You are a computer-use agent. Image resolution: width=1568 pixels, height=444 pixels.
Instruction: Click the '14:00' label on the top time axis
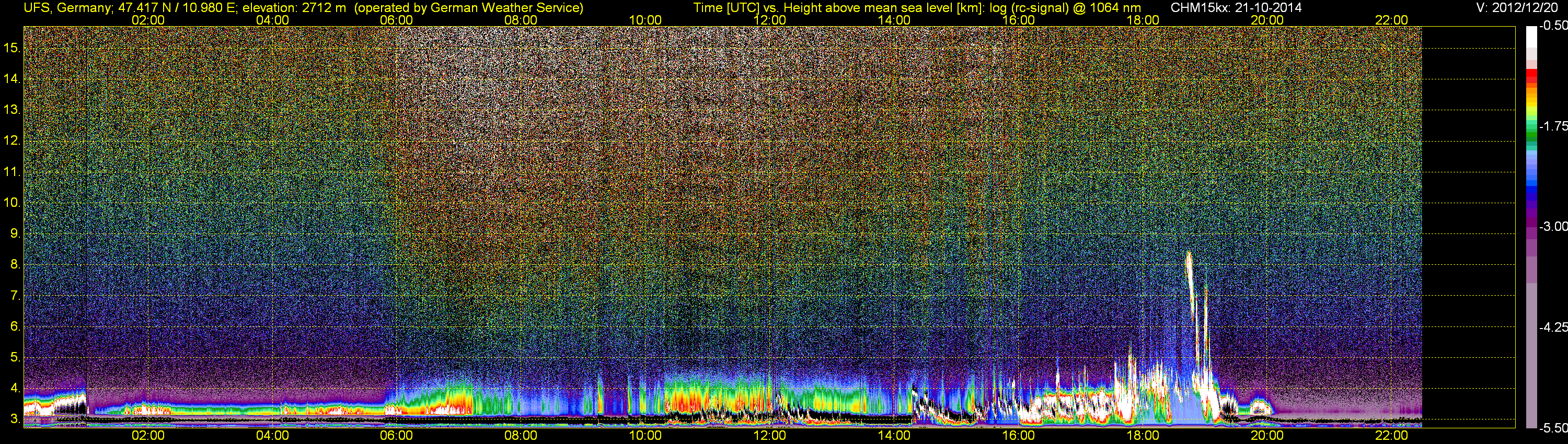click(x=894, y=20)
